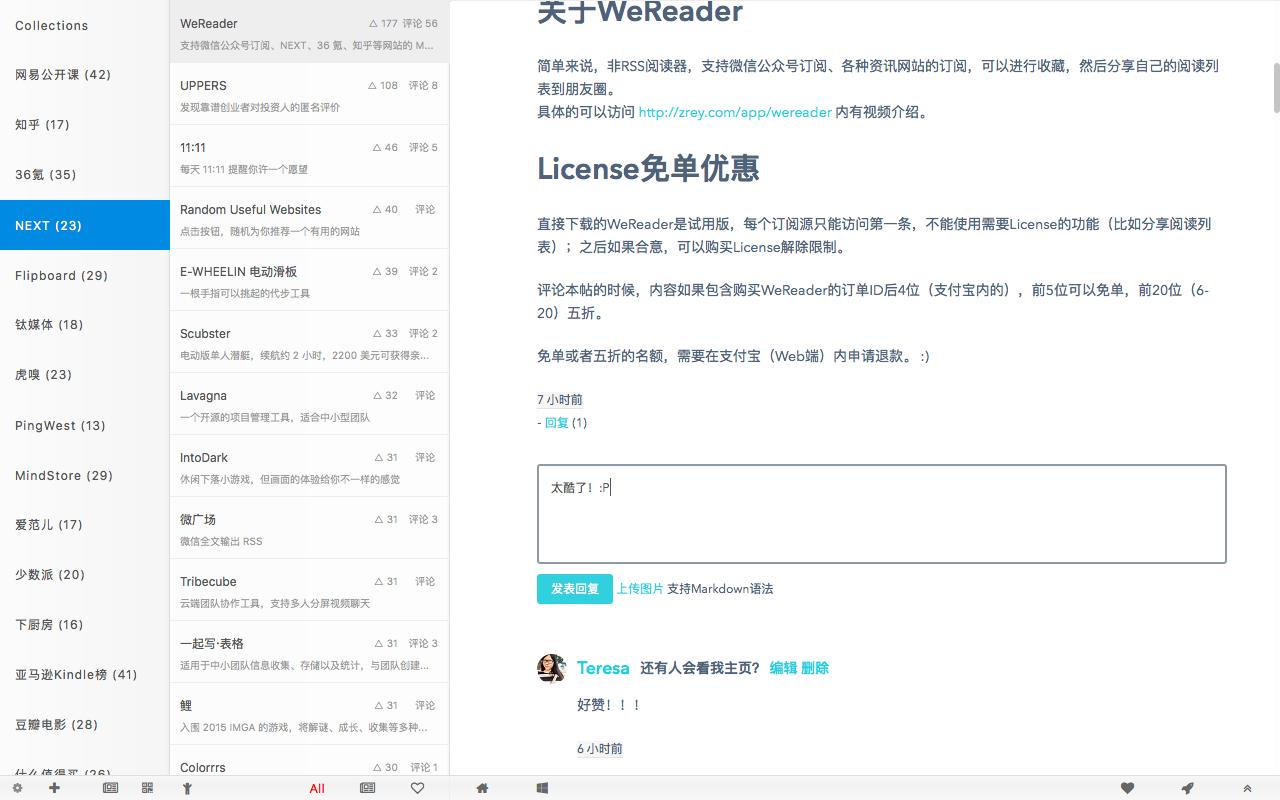Click the upvote count 177 on WeReader
The width and height of the screenshot is (1280, 800).
[x=383, y=23]
